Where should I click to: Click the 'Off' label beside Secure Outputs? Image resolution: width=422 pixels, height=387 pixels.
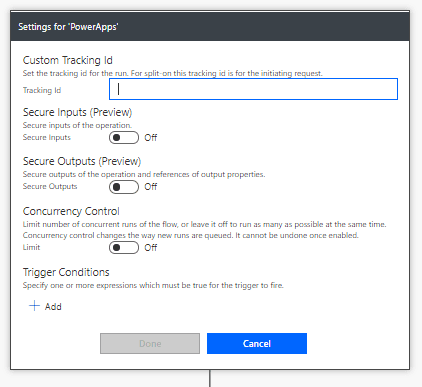(x=151, y=187)
